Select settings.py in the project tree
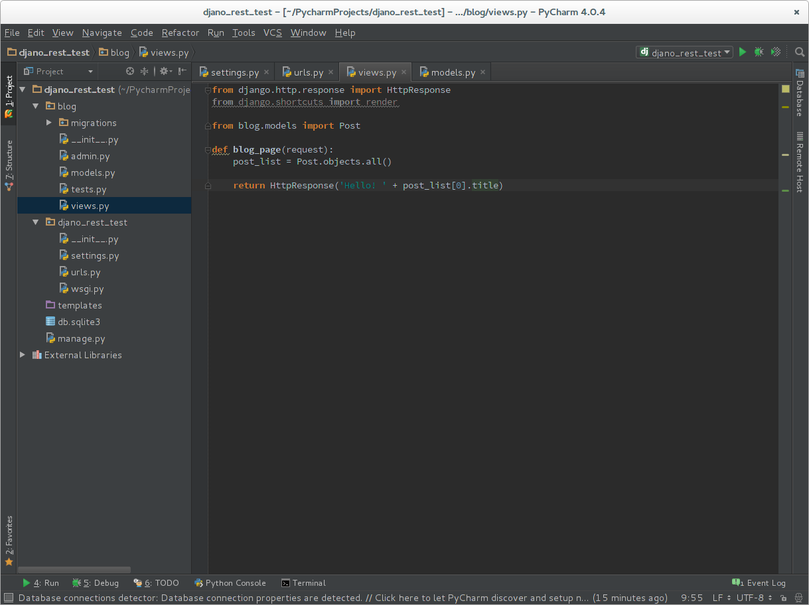This screenshot has width=809, height=605. (x=94, y=255)
